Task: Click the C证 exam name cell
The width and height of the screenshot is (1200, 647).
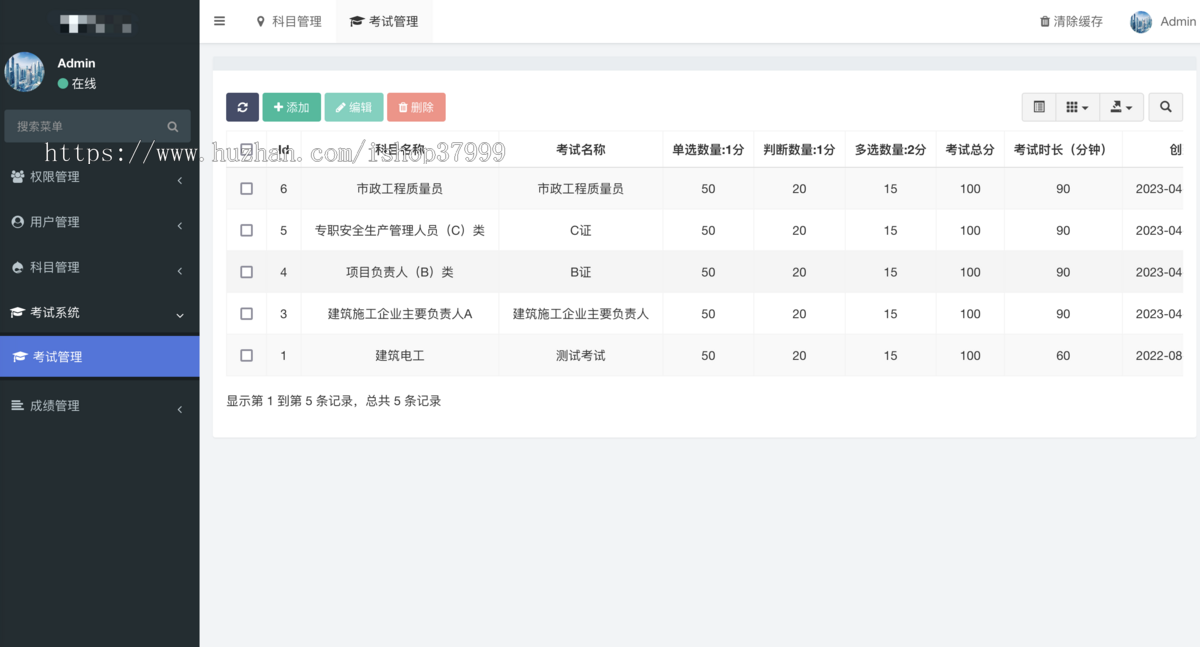Action: 581,230
